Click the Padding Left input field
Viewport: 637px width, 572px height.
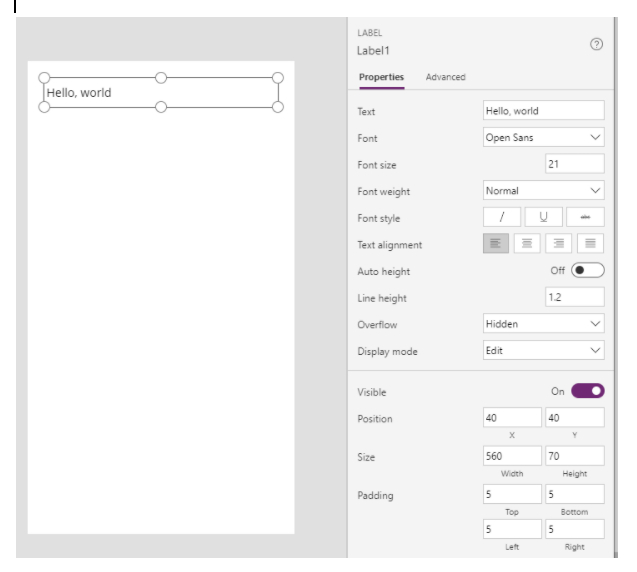point(512,529)
